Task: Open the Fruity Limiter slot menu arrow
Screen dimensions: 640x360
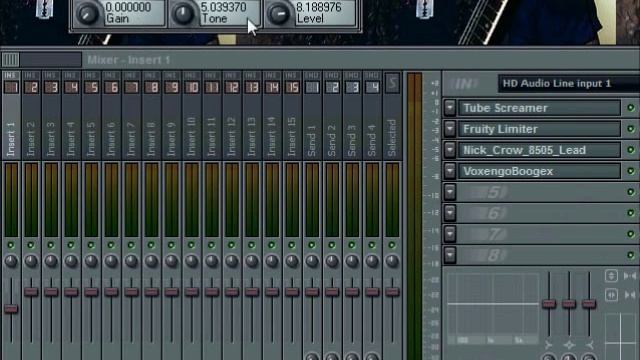Action: pyautogui.click(x=450, y=129)
